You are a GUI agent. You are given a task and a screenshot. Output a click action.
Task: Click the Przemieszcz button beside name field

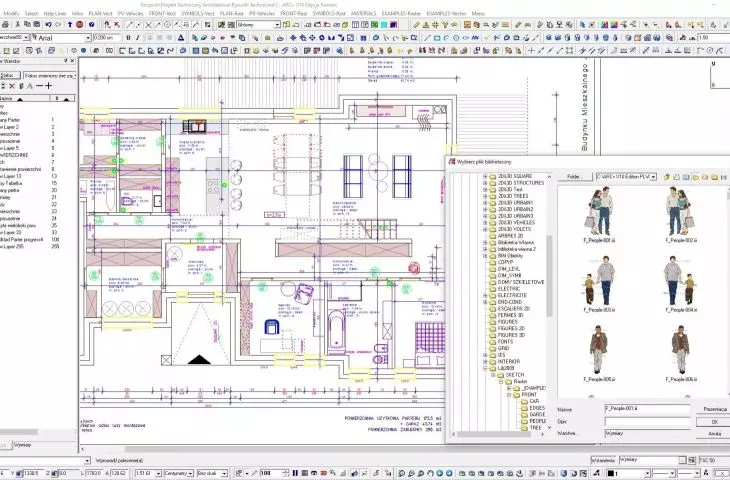tap(714, 409)
